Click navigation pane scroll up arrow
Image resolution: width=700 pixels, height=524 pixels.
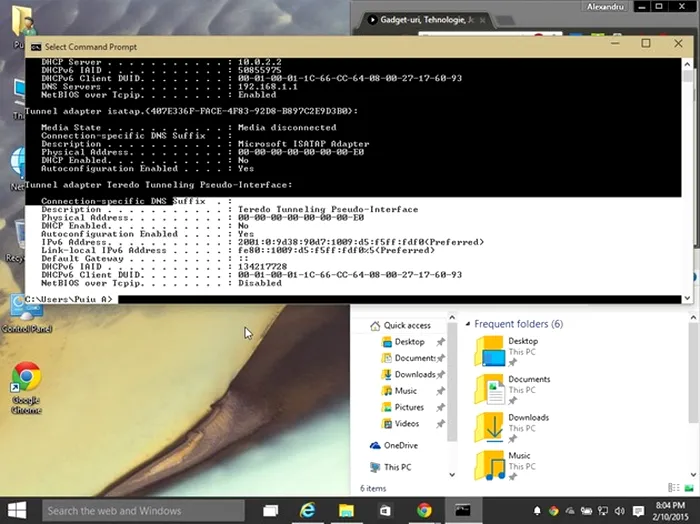point(452,317)
